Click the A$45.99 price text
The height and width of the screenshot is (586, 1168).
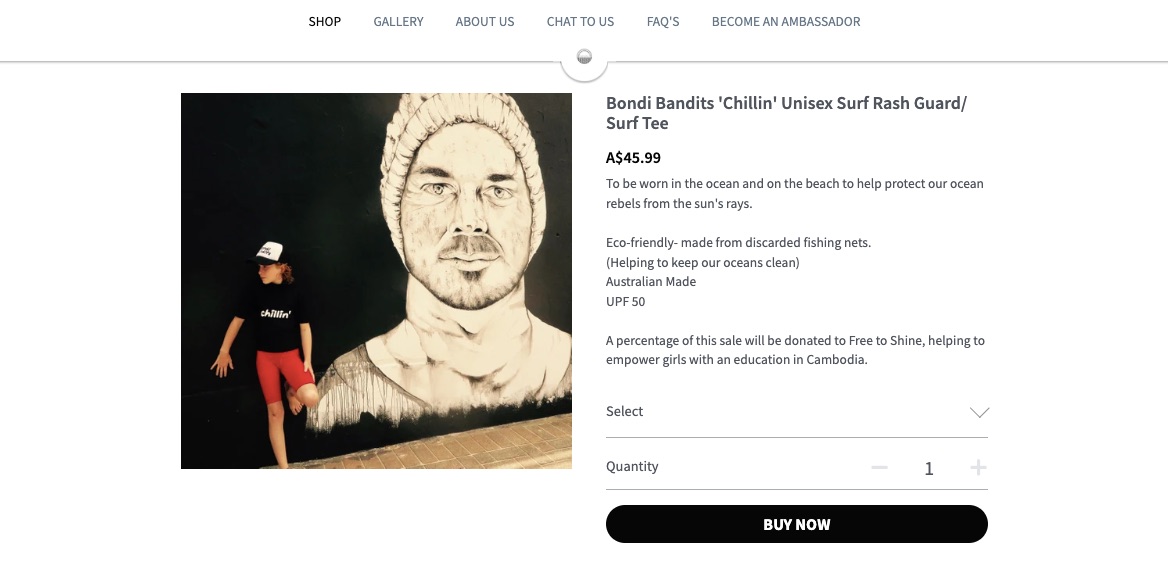pyautogui.click(x=633, y=158)
